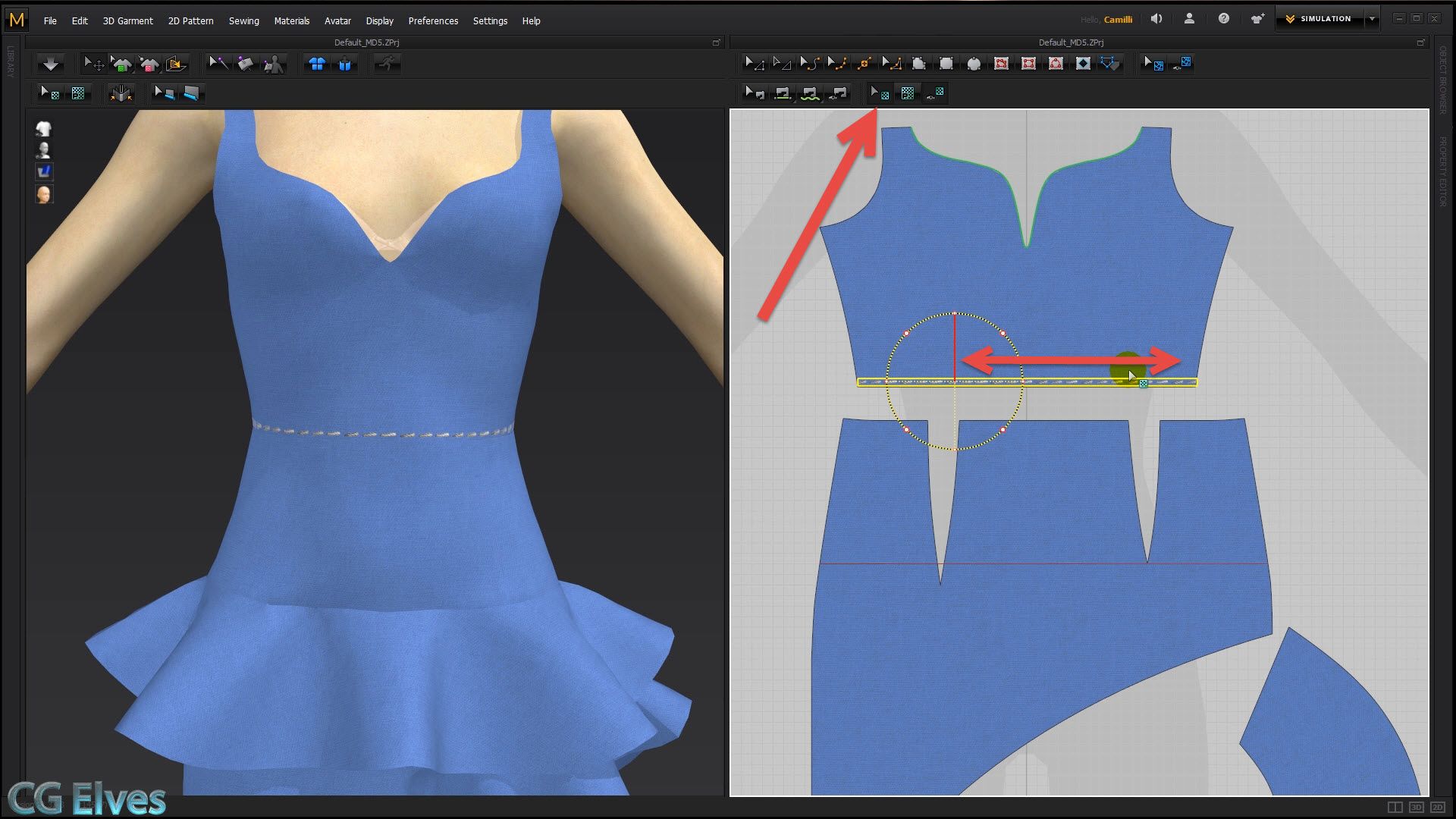Select the Free Sewing tool
Image resolution: width=1456 pixels, height=819 pixels.
[x=809, y=93]
